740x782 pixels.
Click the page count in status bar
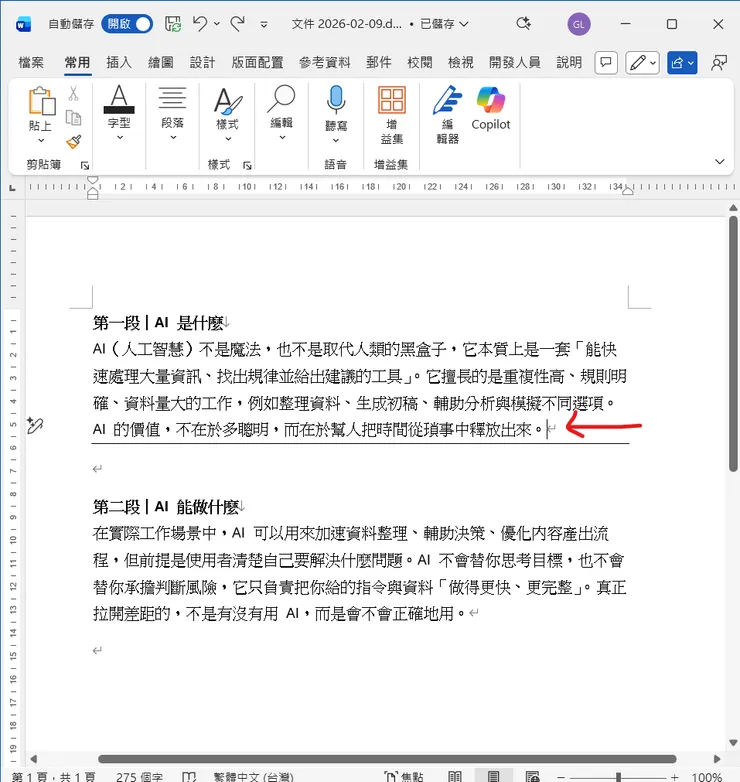tap(53, 777)
